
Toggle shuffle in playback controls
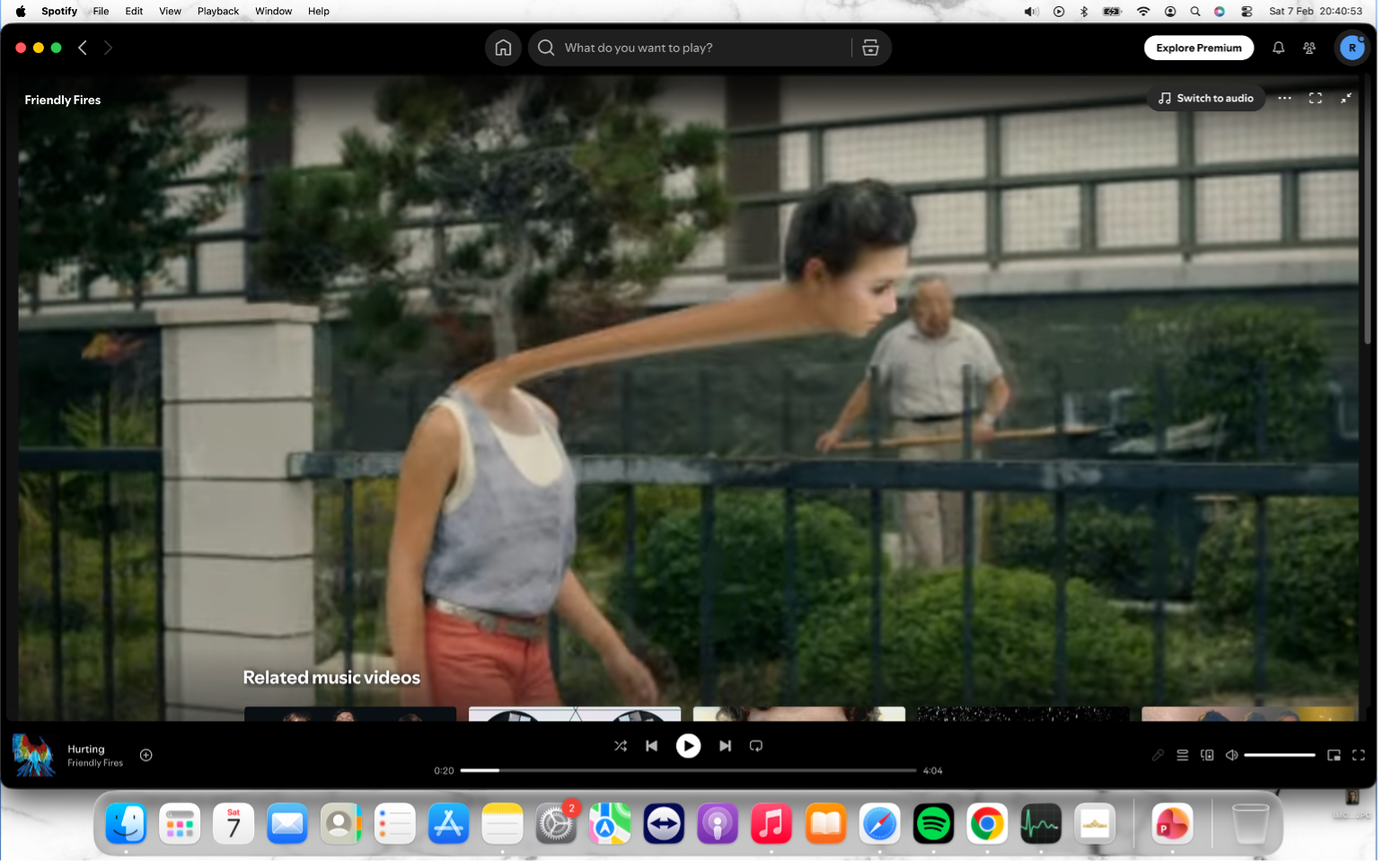(620, 746)
